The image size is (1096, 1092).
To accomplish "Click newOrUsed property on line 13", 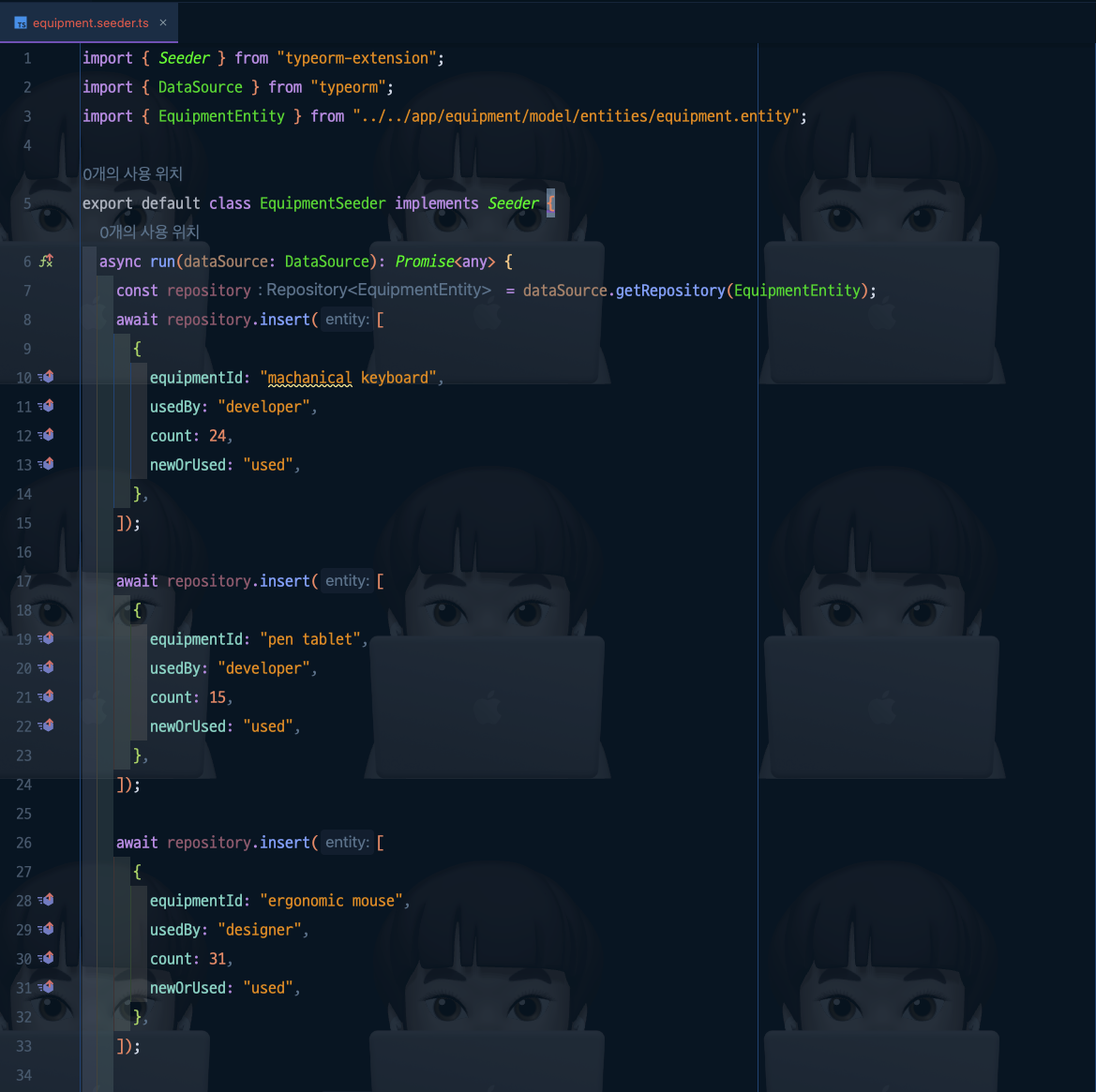I will click(188, 465).
